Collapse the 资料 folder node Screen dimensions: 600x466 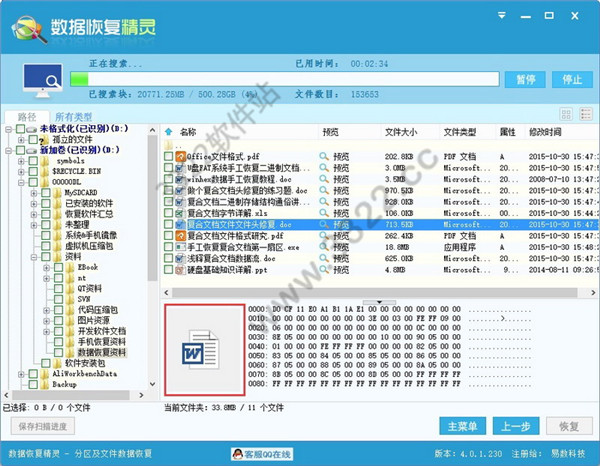[34, 257]
